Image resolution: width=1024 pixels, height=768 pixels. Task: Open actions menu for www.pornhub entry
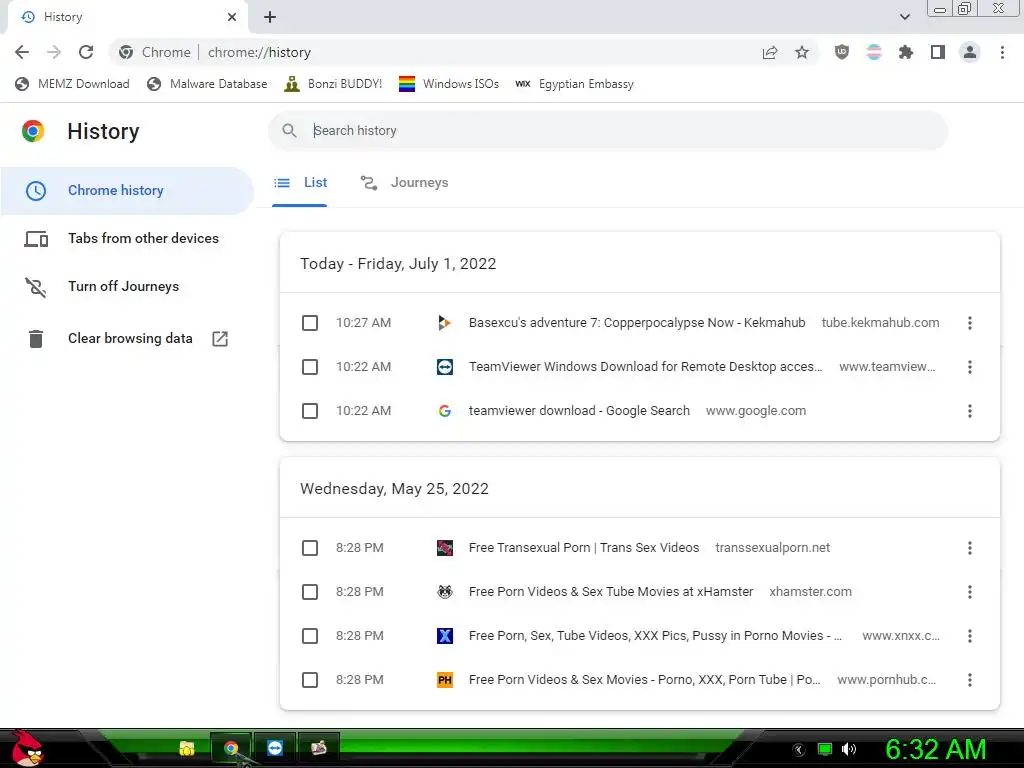[x=970, y=680]
